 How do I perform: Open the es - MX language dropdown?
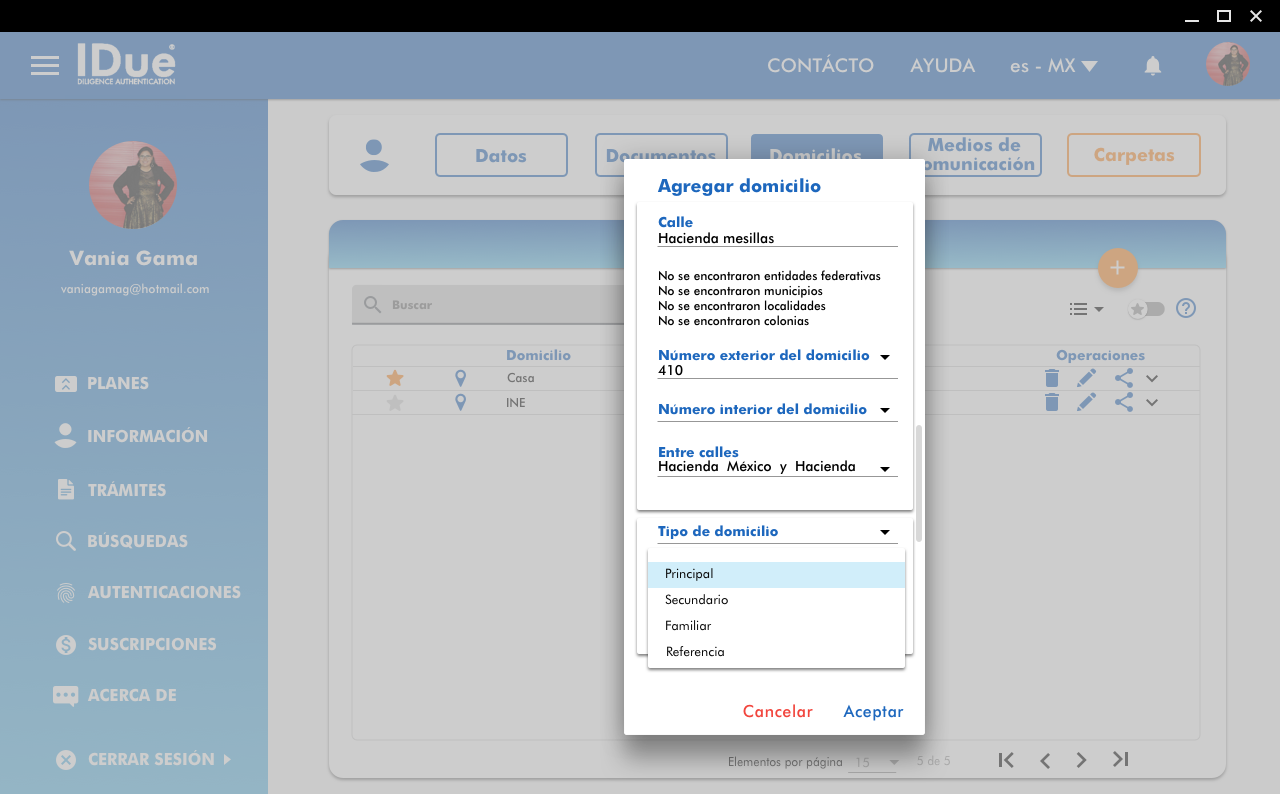click(1053, 66)
